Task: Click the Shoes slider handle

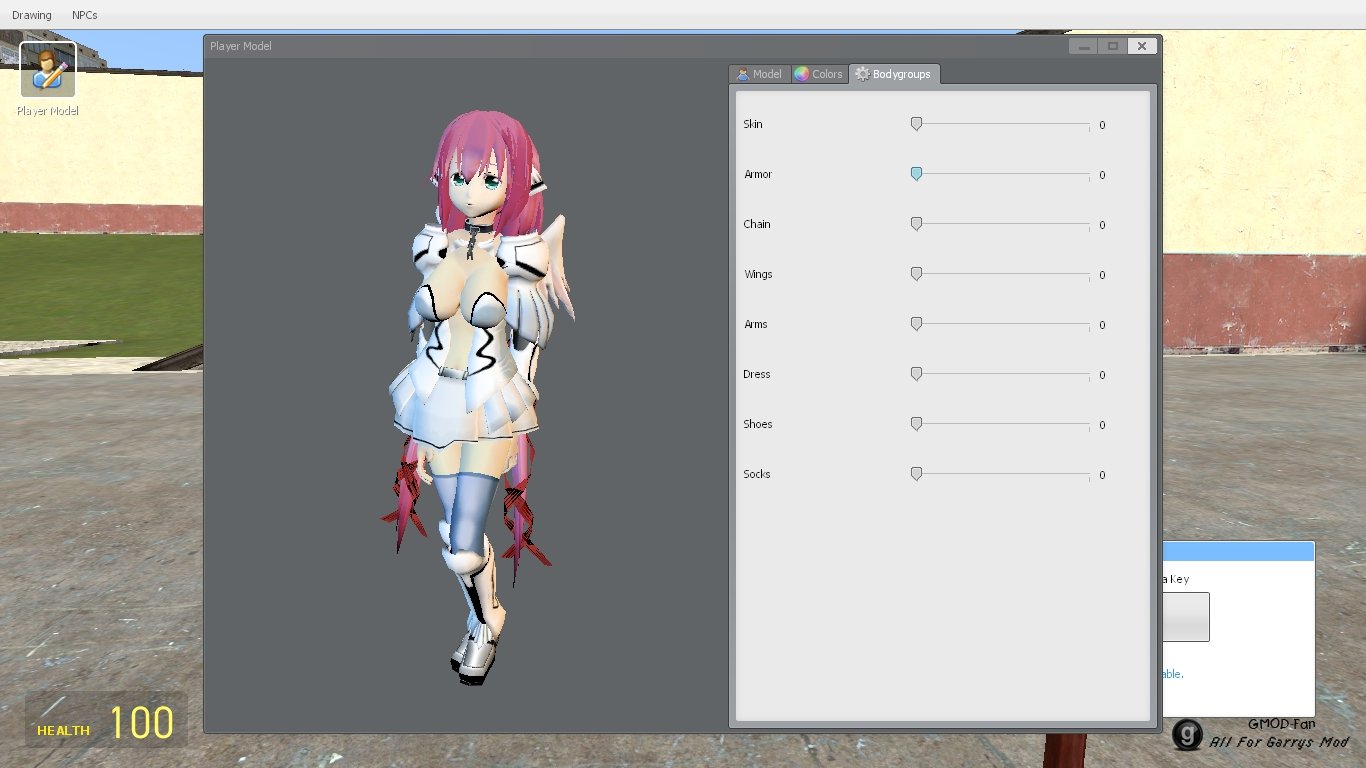Action: coord(916,424)
